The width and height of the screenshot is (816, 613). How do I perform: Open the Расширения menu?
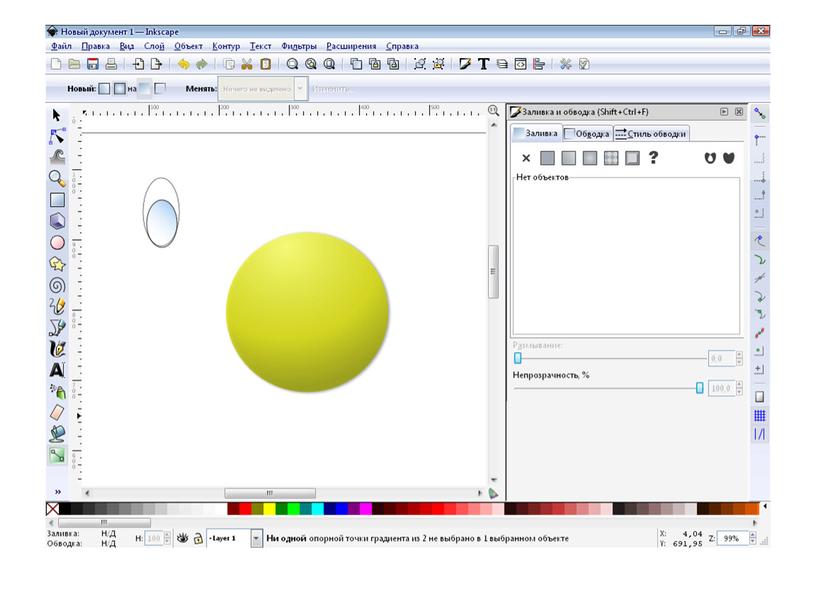click(x=351, y=46)
